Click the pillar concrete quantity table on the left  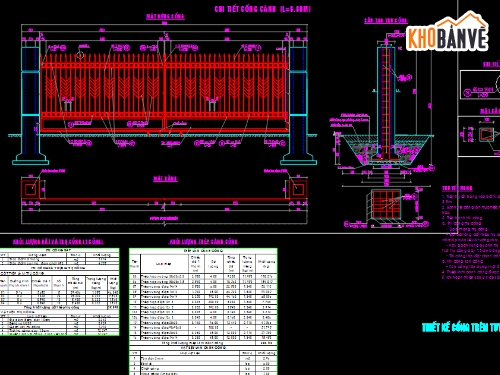[59, 292]
